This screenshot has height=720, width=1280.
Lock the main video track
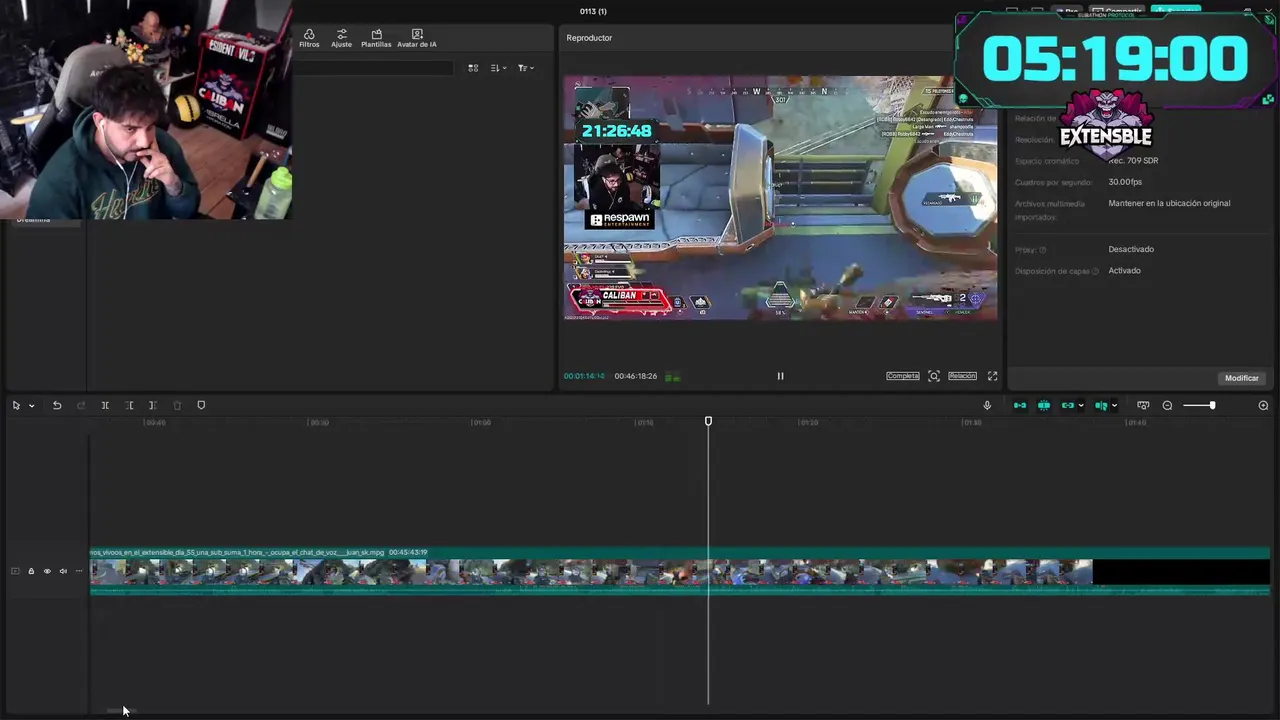pos(31,571)
